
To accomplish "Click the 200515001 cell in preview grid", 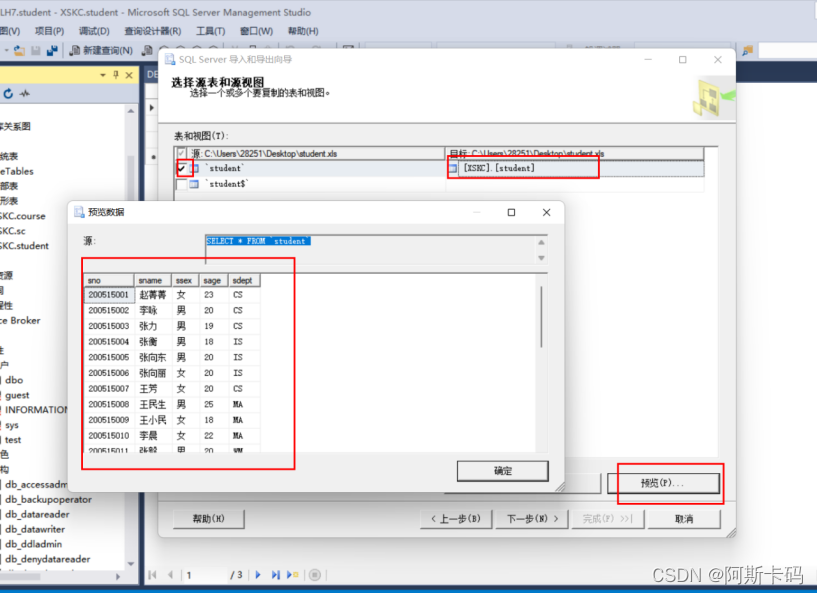I will click(109, 295).
